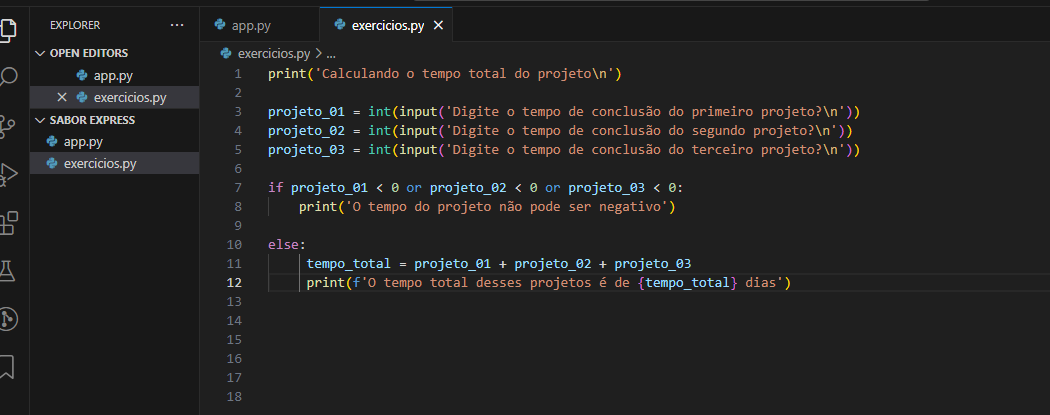Open the Extensions view
The image size is (1050, 415).
coord(8,223)
